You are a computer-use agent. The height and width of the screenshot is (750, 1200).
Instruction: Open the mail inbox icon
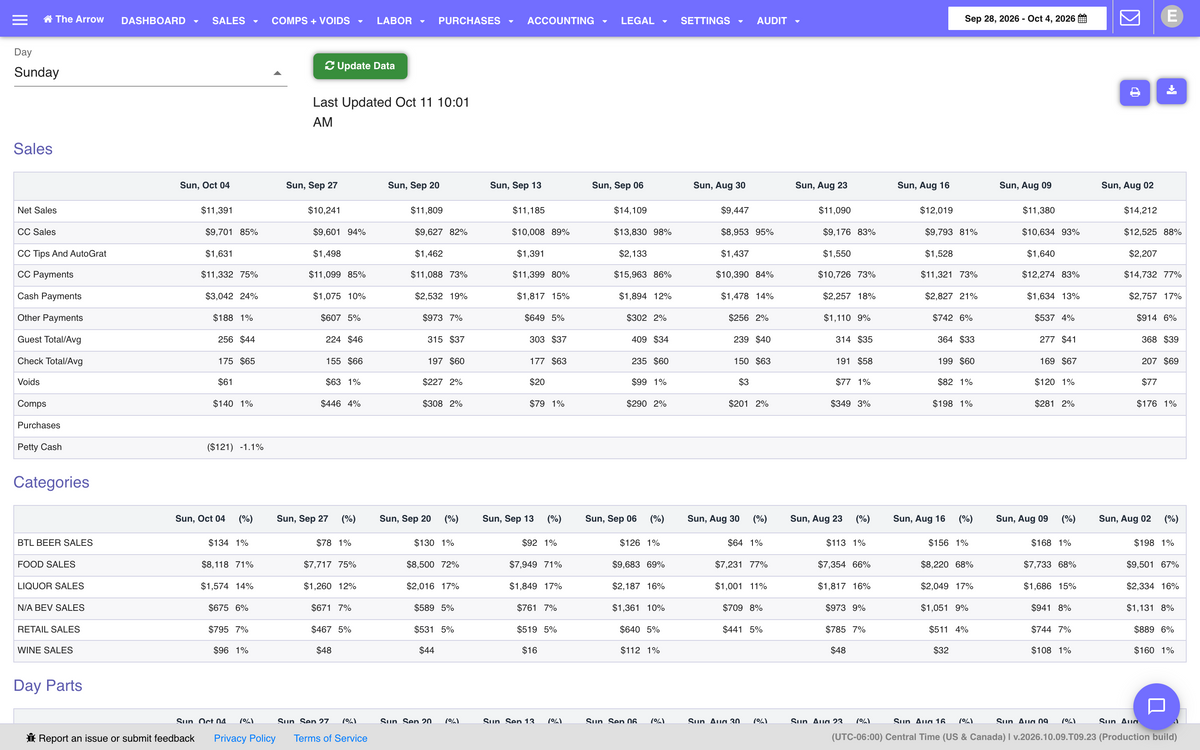pyautogui.click(x=1130, y=18)
